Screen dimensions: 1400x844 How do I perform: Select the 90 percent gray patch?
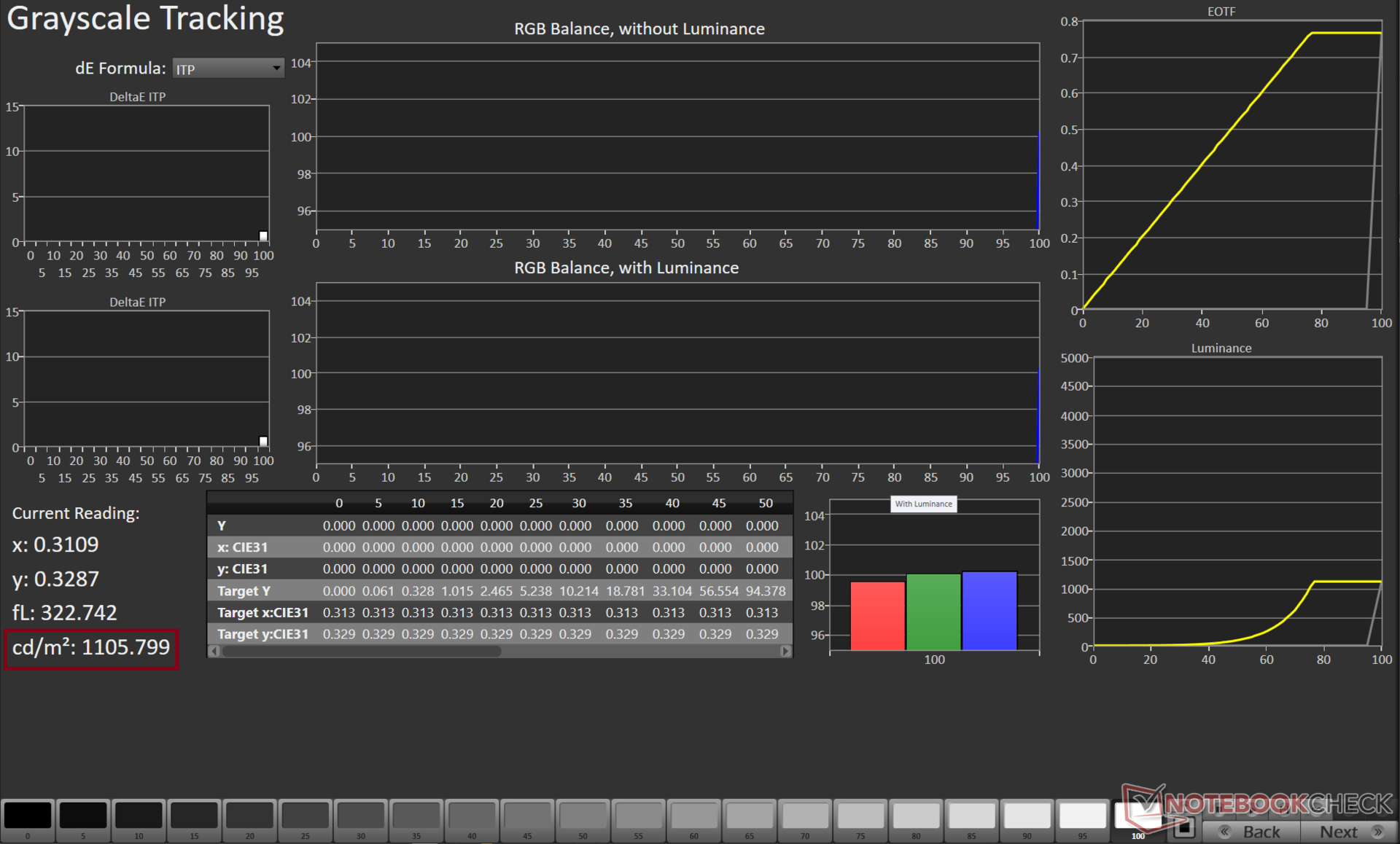(1027, 816)
